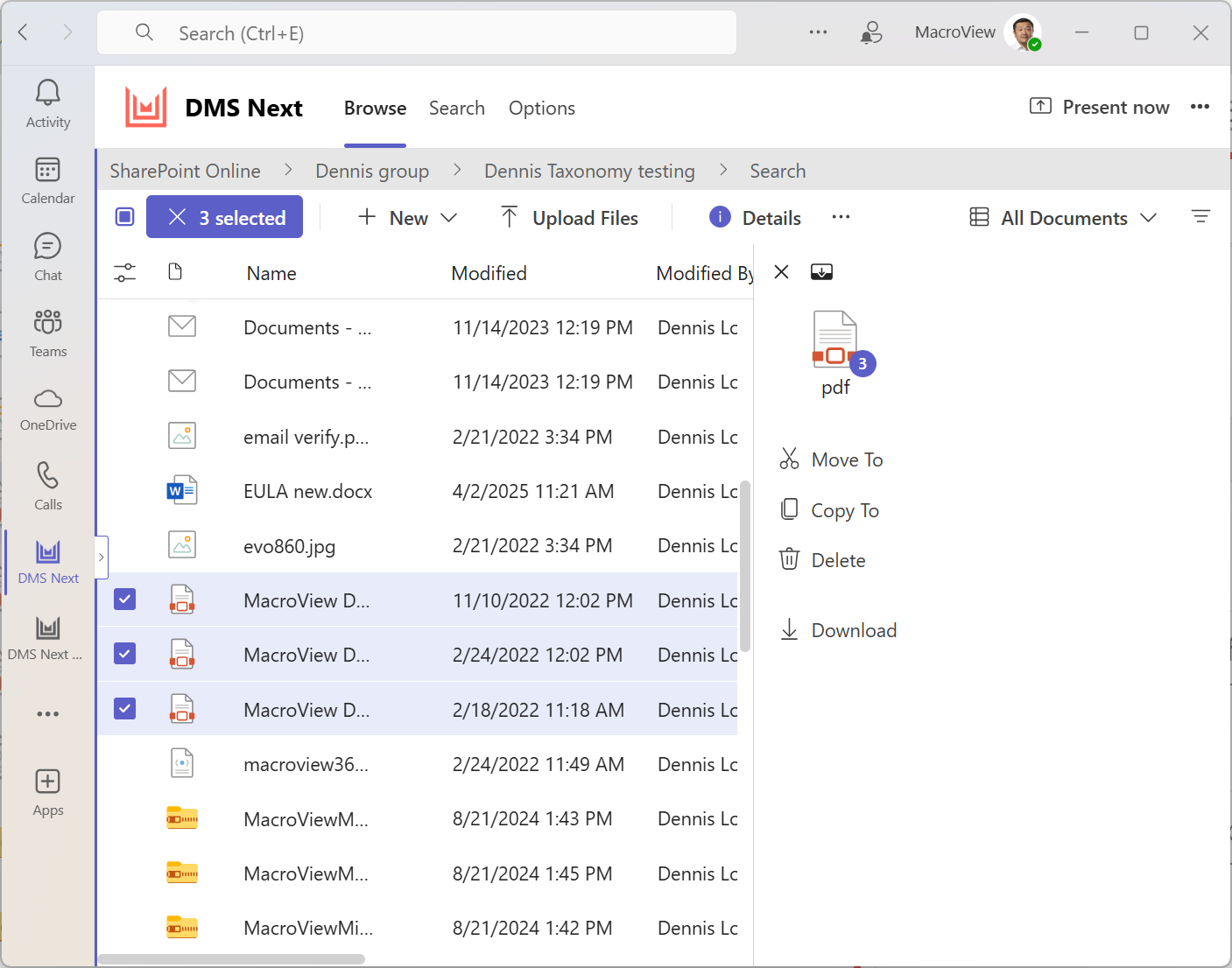1232x968 pixels.
Task: Click the DMS Next logo
Action: 146,108
